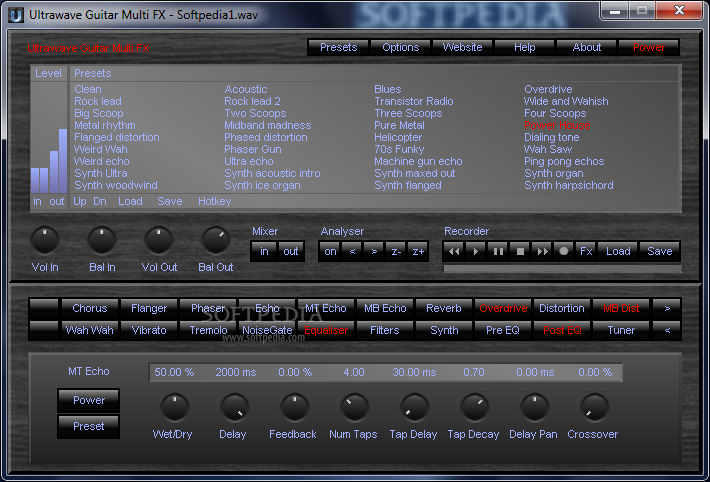Click the recorder Fx button
The width and height of the screenshot is (710, 482).
(586, 251)
